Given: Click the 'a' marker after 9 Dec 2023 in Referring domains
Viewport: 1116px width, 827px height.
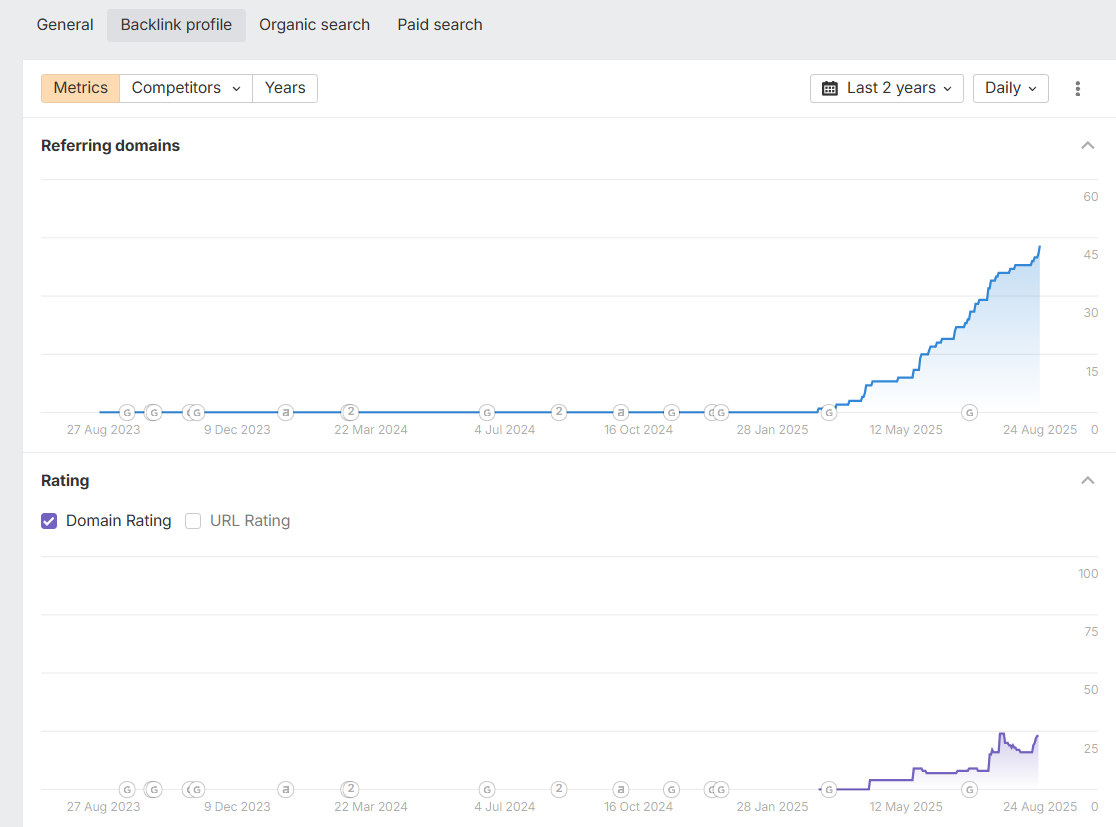Looking at the screenshot, I should [x=286, y=412].
